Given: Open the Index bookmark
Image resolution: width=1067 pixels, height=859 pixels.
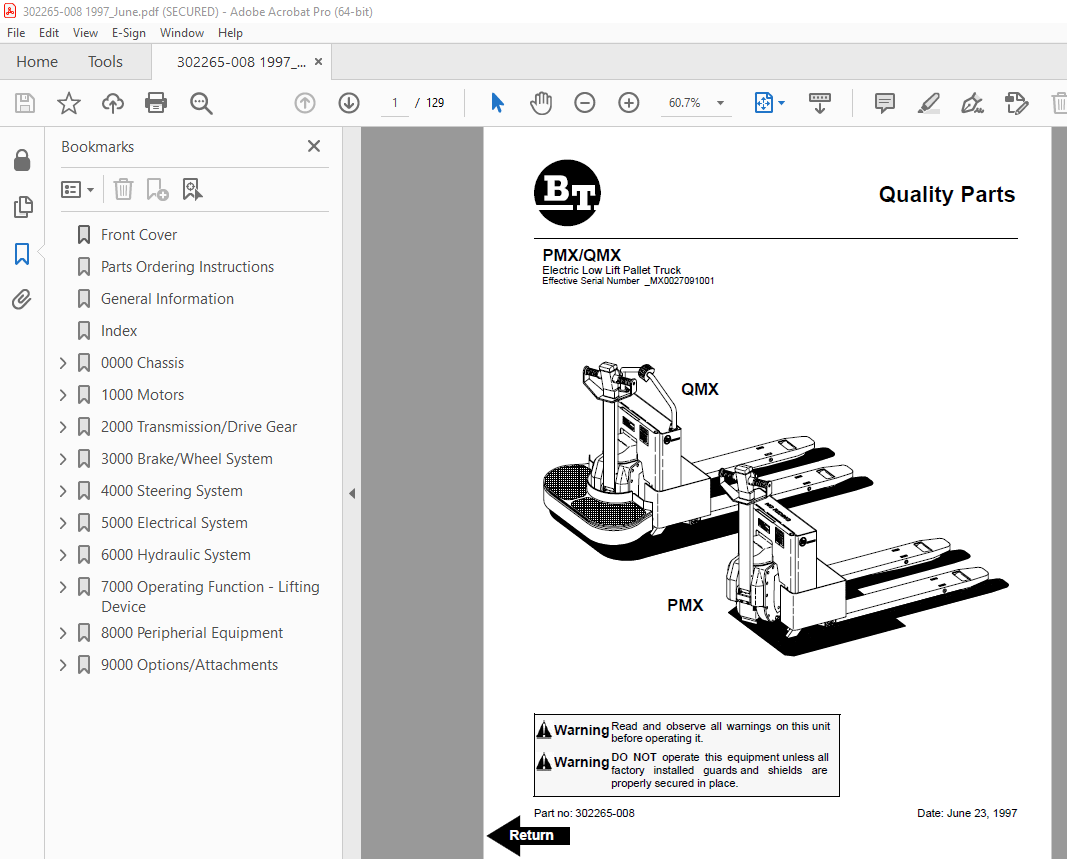Looking at the screenshot, I should [x=119, y=331].
